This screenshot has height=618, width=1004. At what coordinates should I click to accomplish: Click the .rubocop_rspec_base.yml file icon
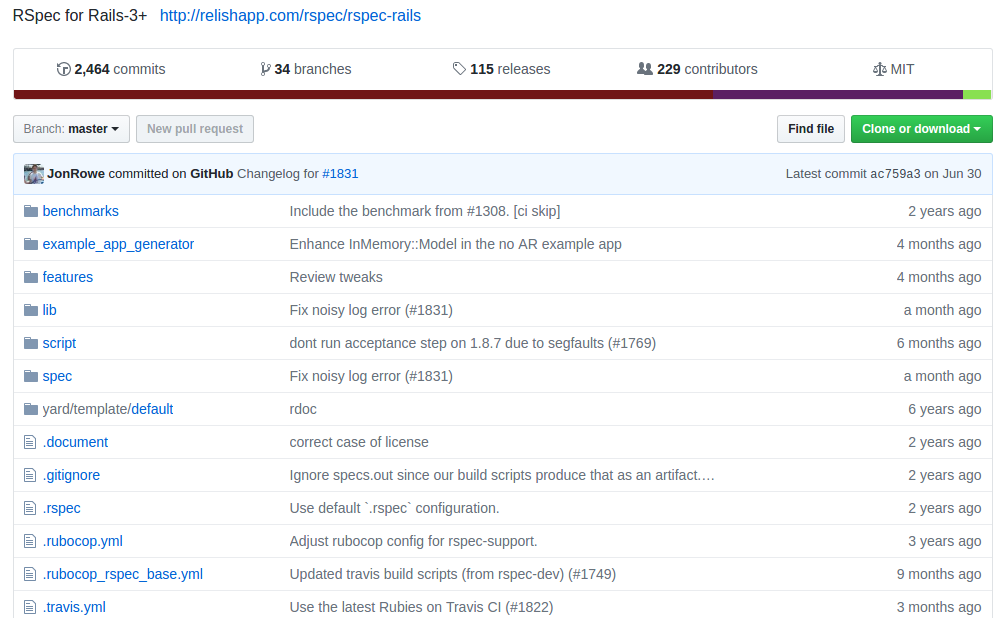click(x=30, y=574)
